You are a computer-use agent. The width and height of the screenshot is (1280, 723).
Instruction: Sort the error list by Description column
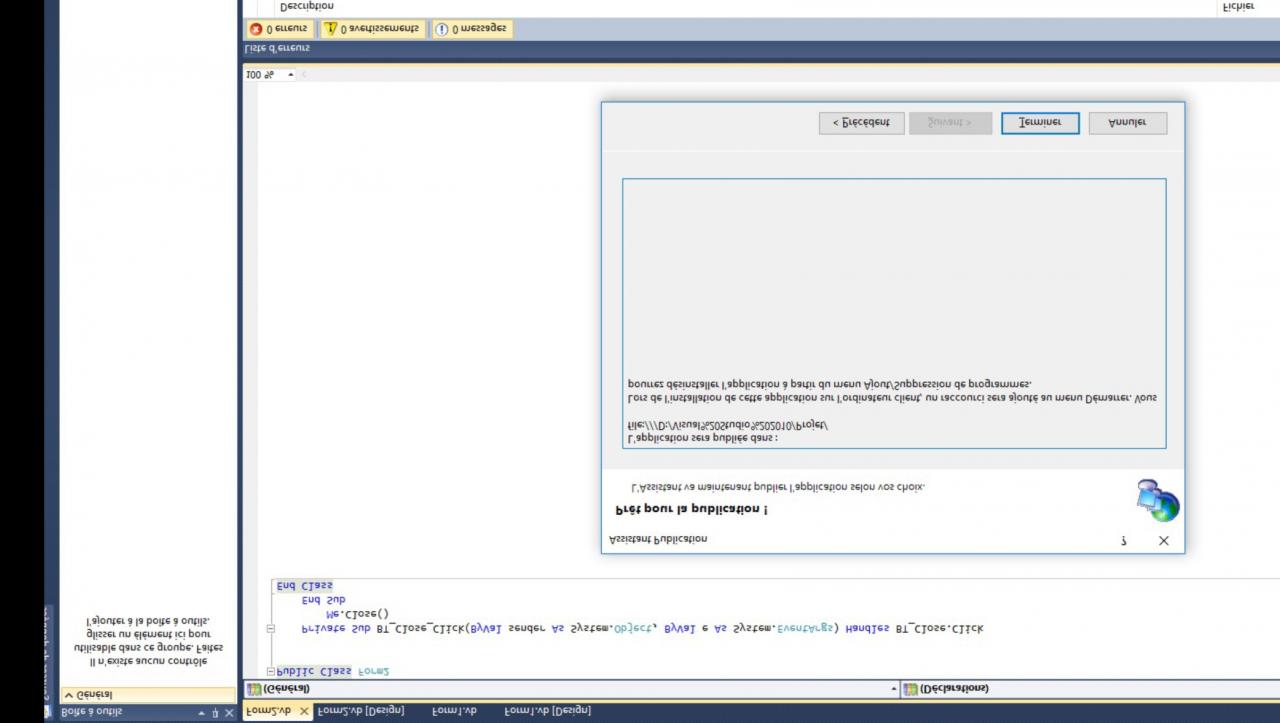tap(307, 7)
